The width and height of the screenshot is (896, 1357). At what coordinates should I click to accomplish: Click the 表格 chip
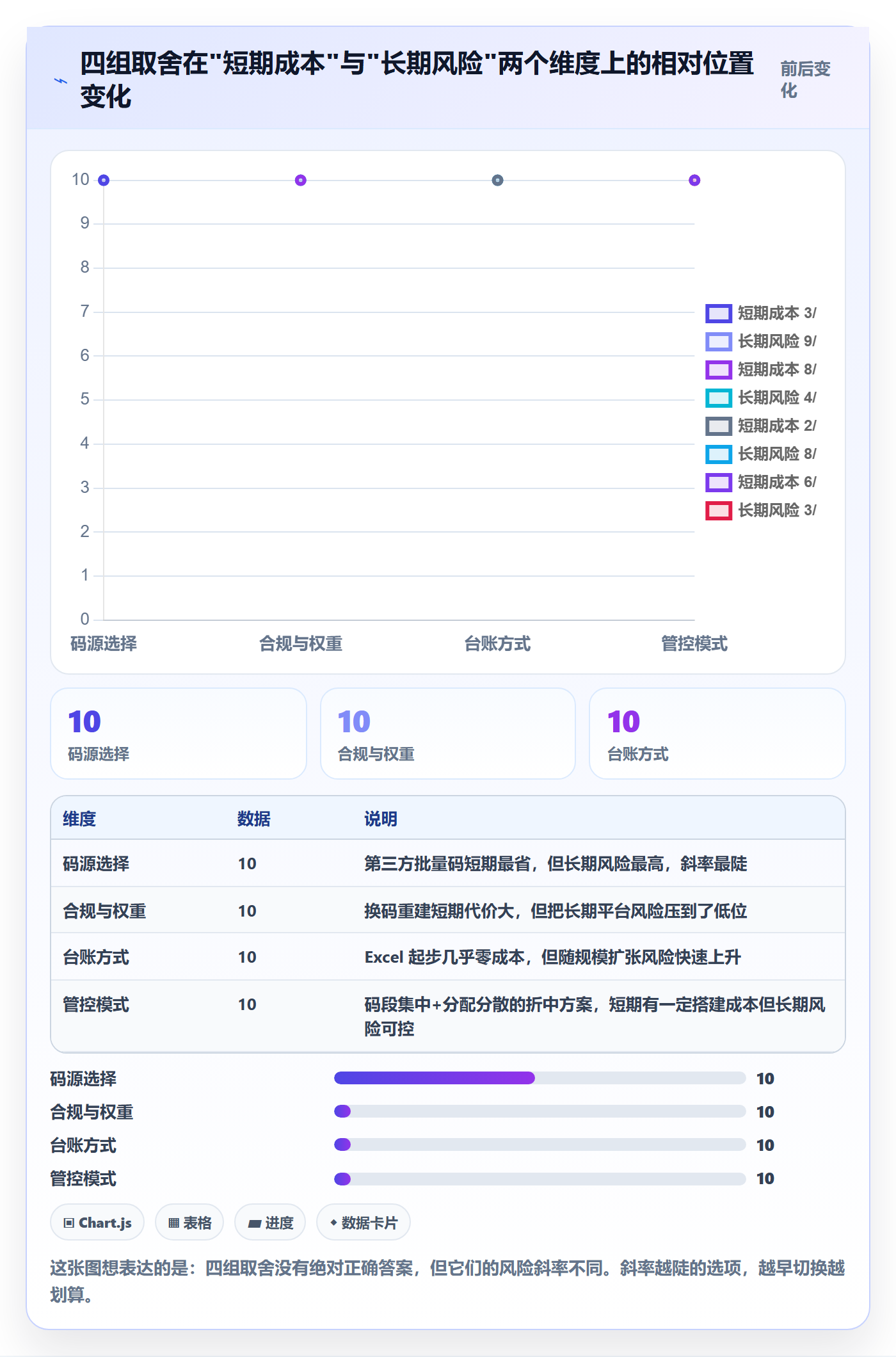(x=189, y=1222)
